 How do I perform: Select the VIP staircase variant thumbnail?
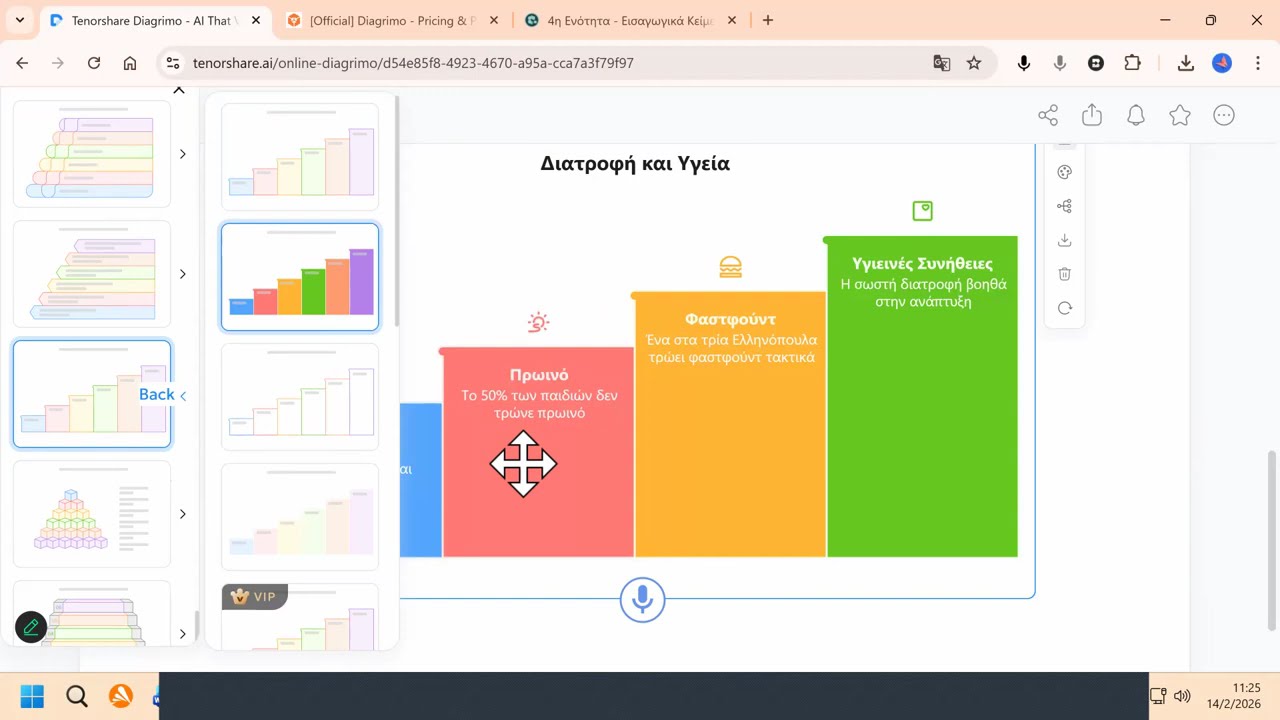point(300,617)
